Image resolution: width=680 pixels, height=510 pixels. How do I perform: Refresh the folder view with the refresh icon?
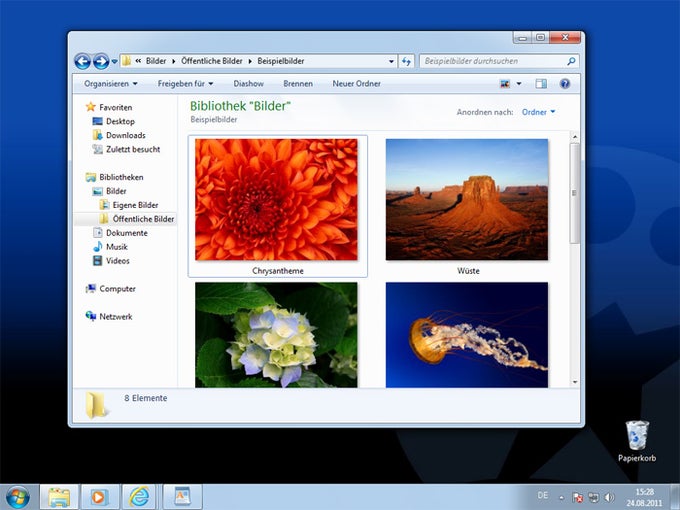406,62
